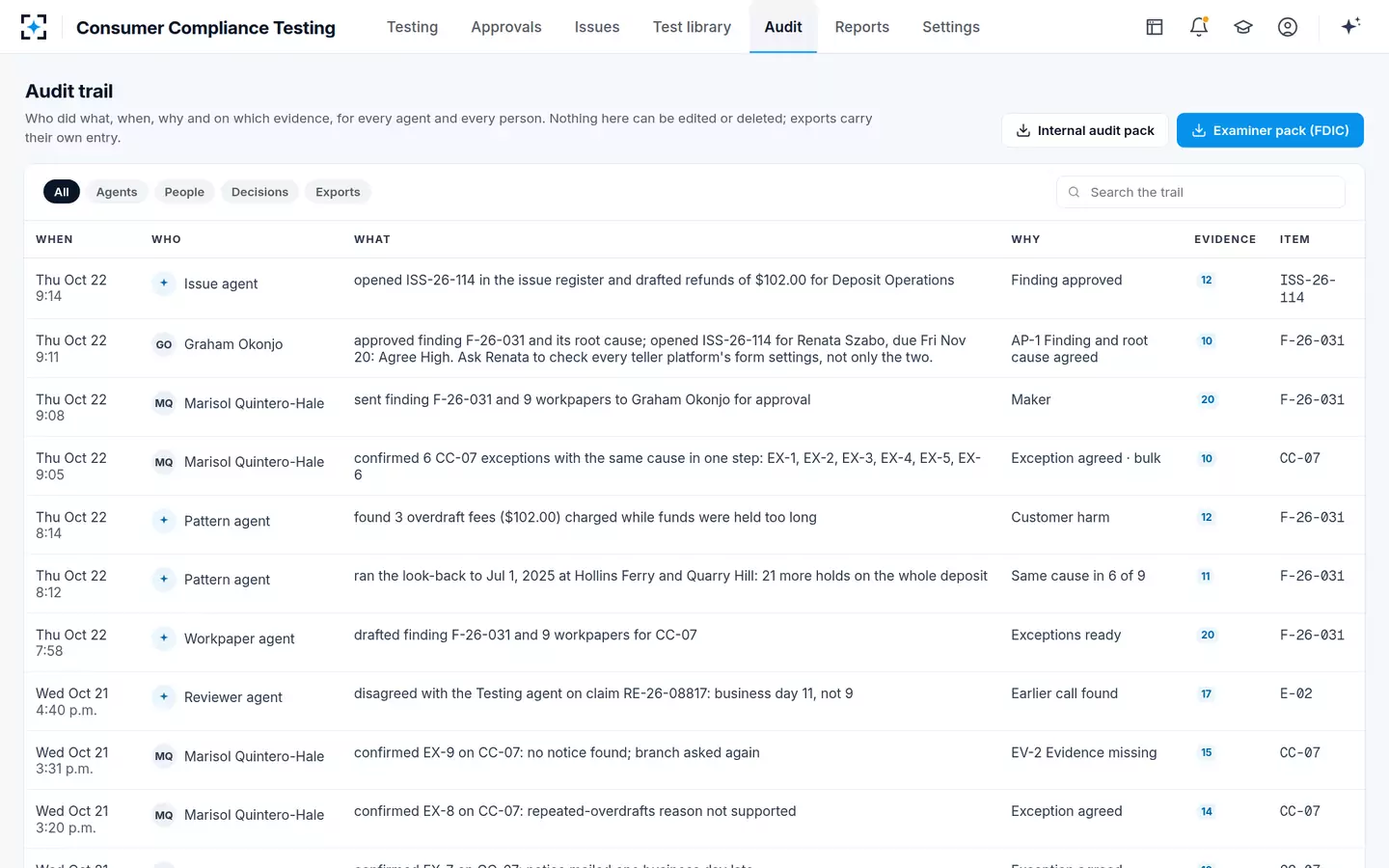
Task: Click item E-02 on the Reviewer agent row
Action: [x=1296, y=693]
